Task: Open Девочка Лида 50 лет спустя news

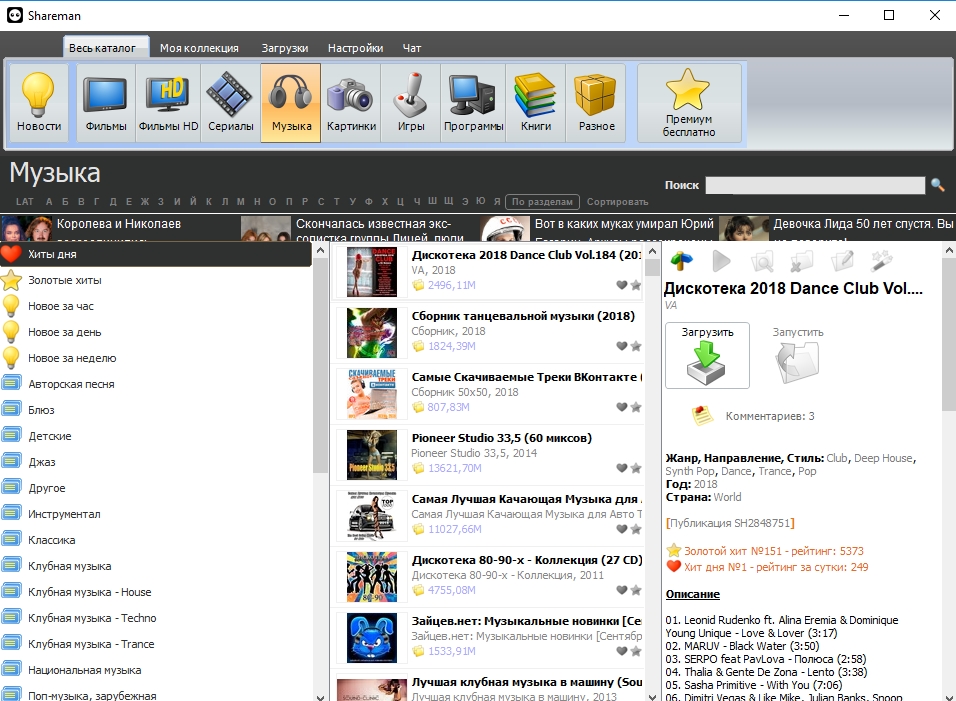Action: [836, 228]
